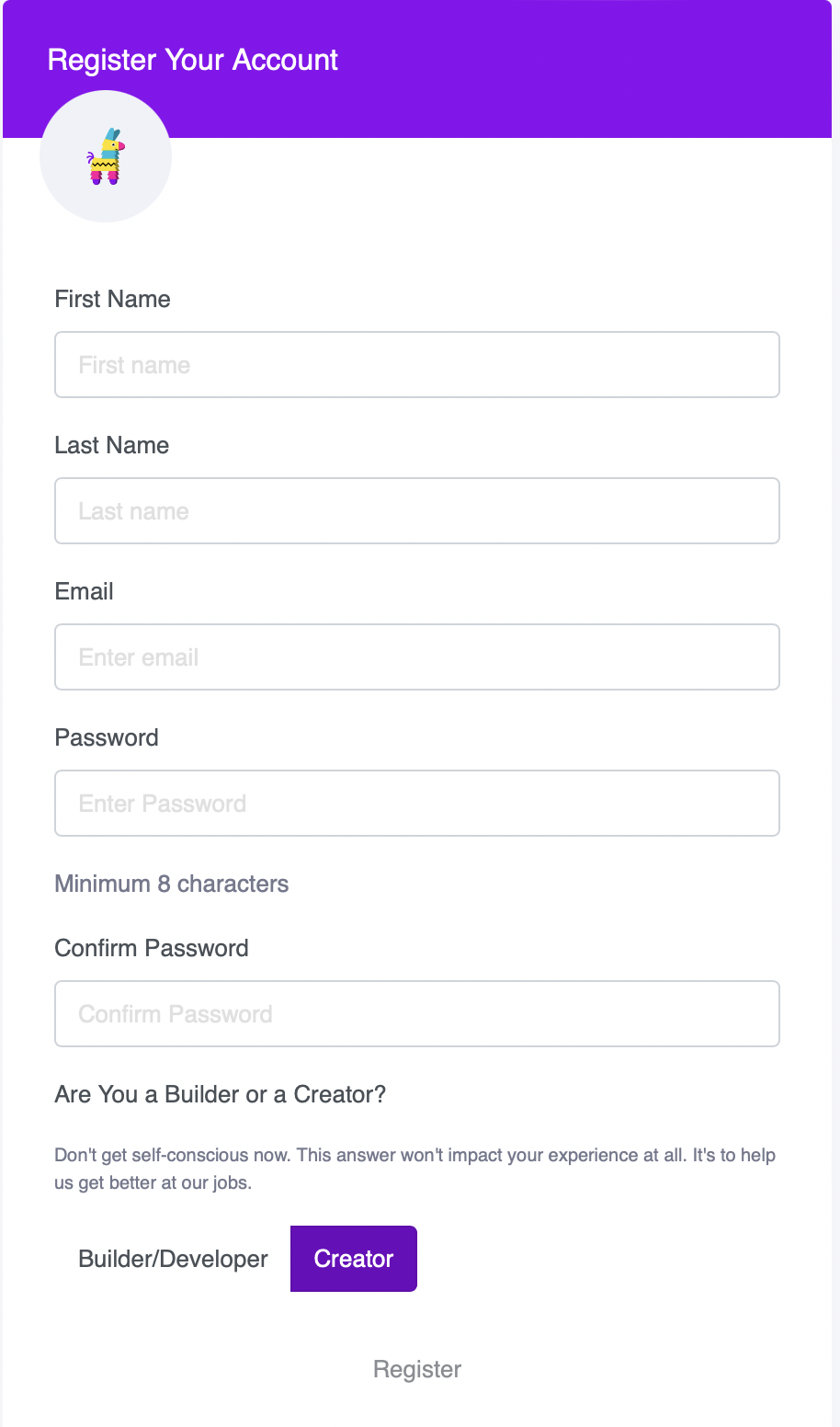Select the Enter Password input box

[417, 804]
